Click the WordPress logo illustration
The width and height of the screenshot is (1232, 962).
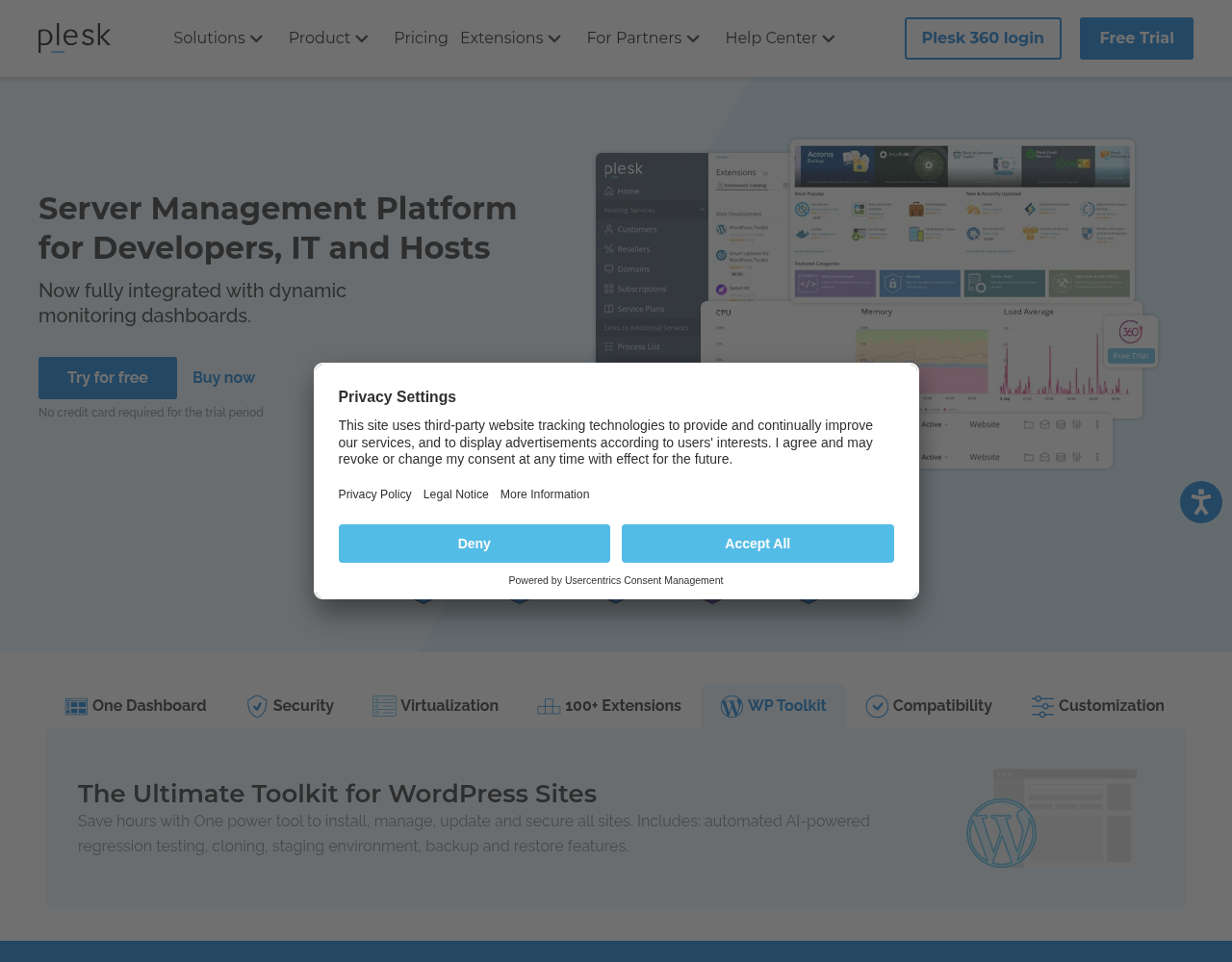[x=1001, y=833]
